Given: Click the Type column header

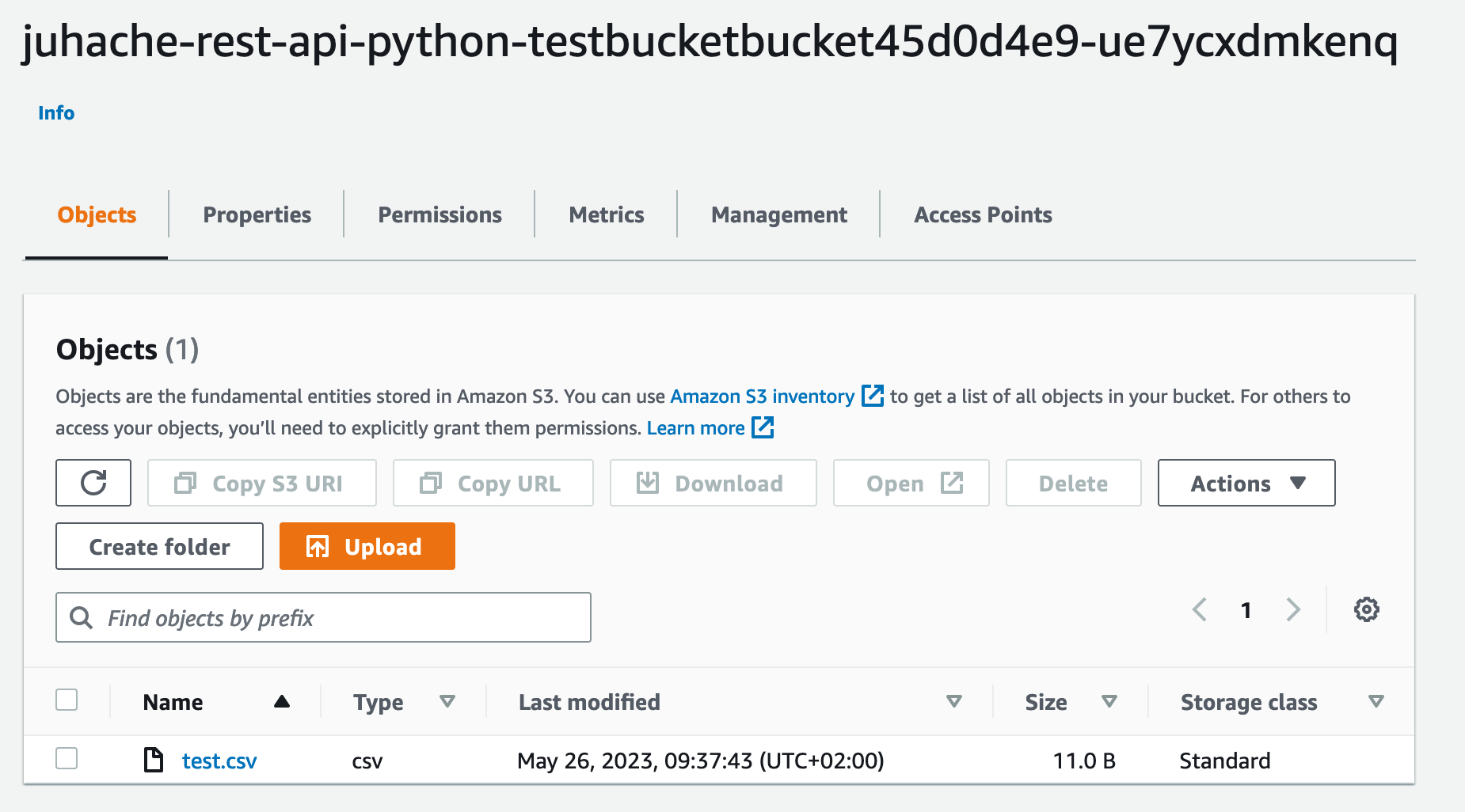Looking at the screenshot, I should [x=378, y=702].
